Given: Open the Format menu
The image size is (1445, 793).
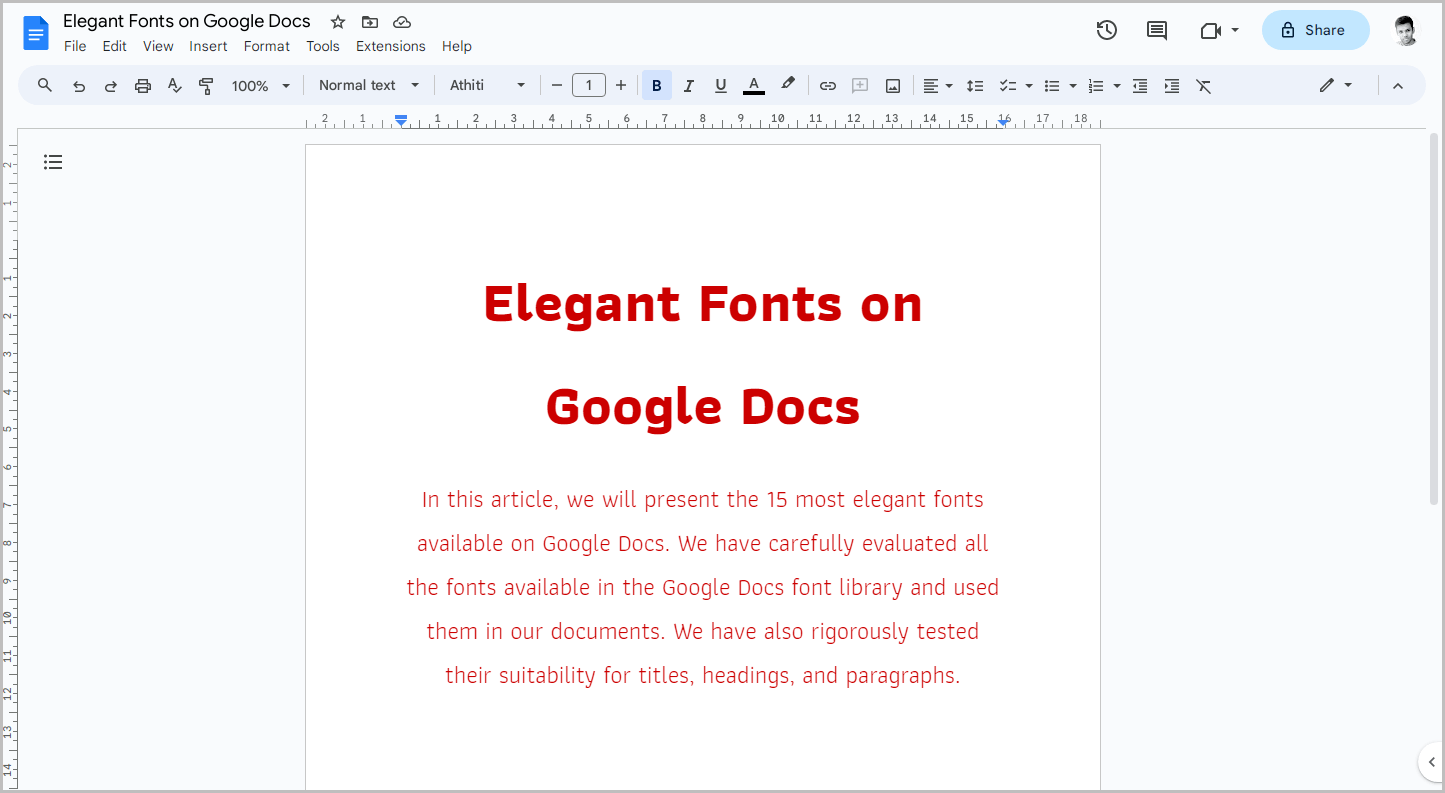Looking at the screenshot, I should click(266, 46).
